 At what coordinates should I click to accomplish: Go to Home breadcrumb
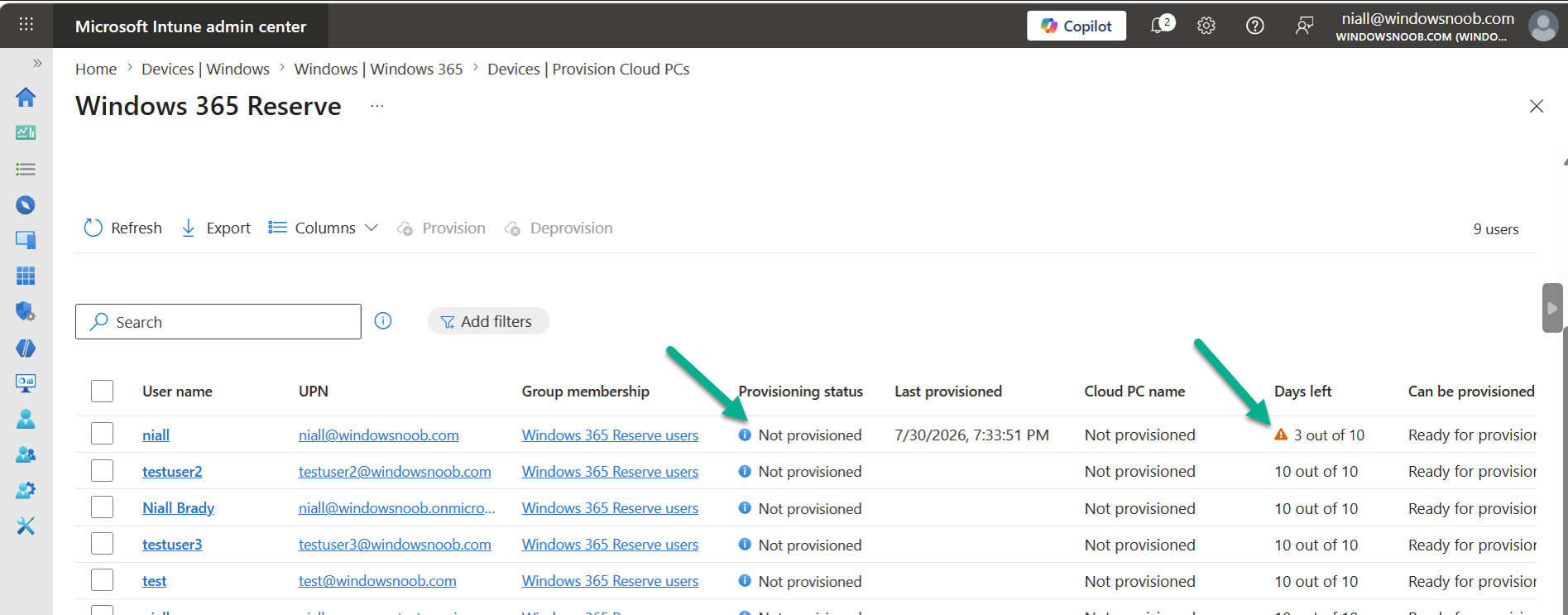(96, 70)
